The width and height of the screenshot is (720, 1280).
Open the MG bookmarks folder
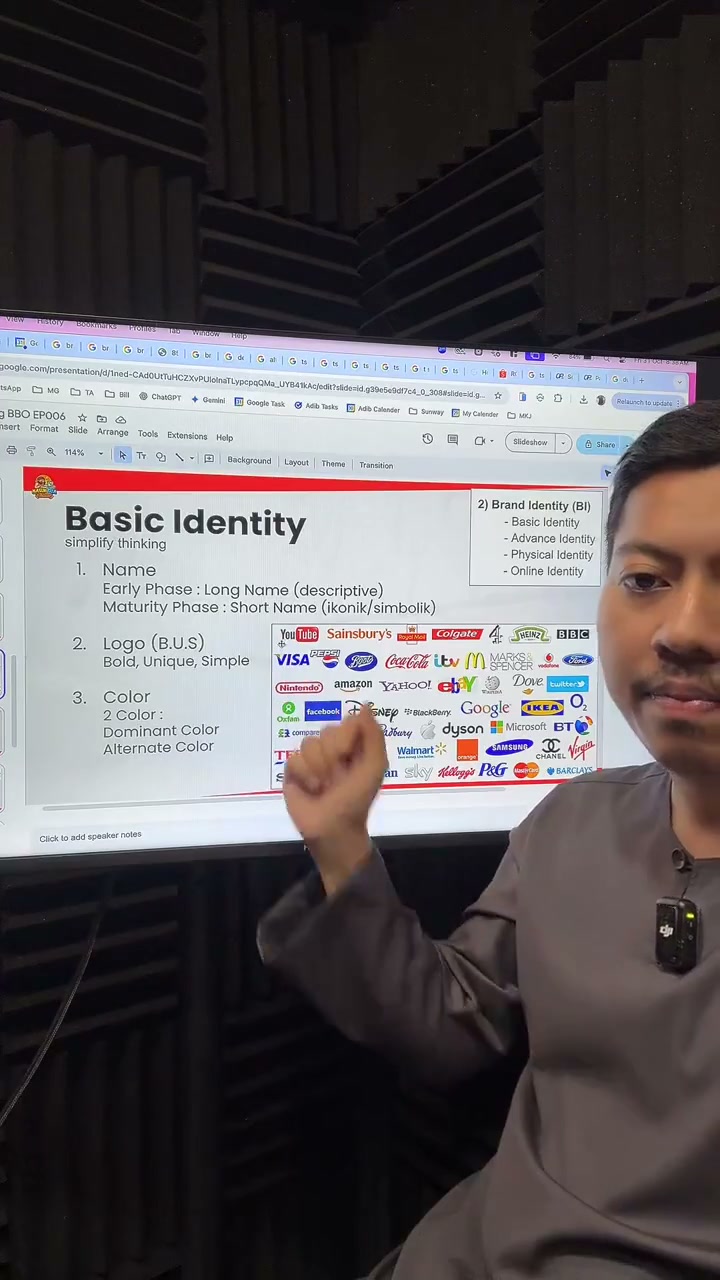tap(45, 390)
